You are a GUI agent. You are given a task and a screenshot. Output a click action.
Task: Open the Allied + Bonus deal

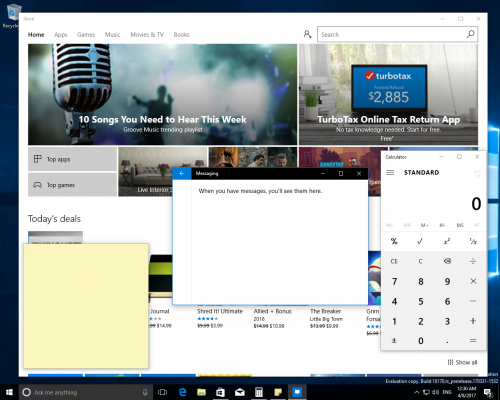click(x=272, y=318)
